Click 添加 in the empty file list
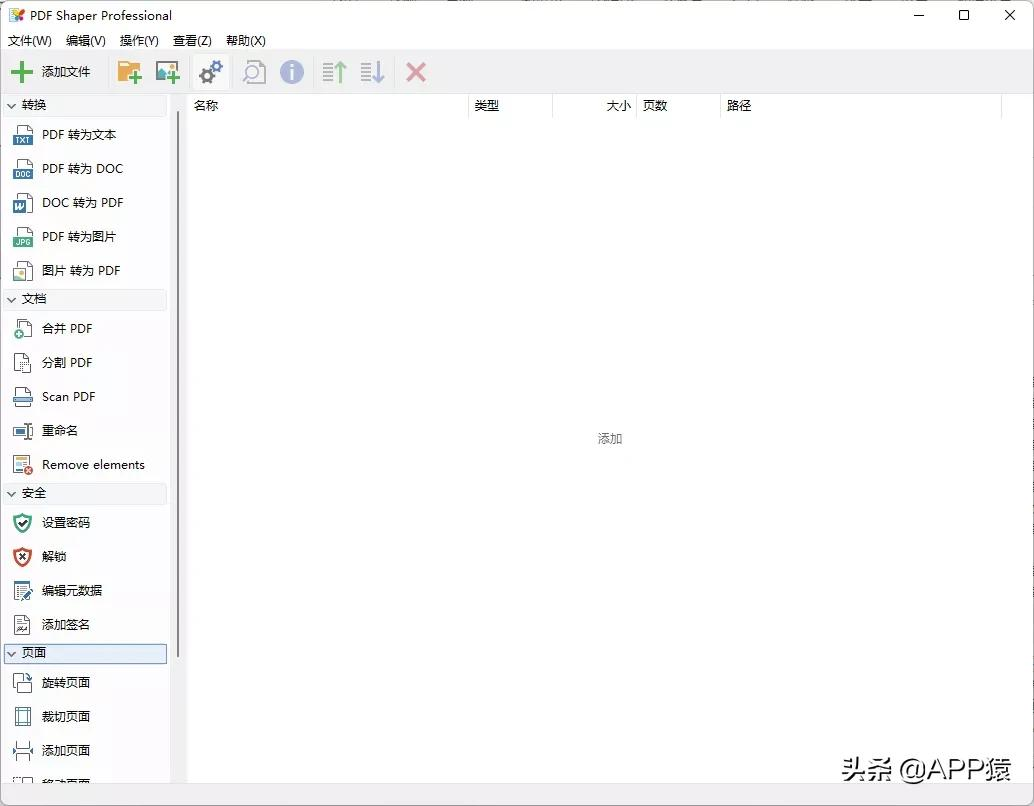Image resolution: width=1034 pixels, height=806 pixels. click(609, 438)
